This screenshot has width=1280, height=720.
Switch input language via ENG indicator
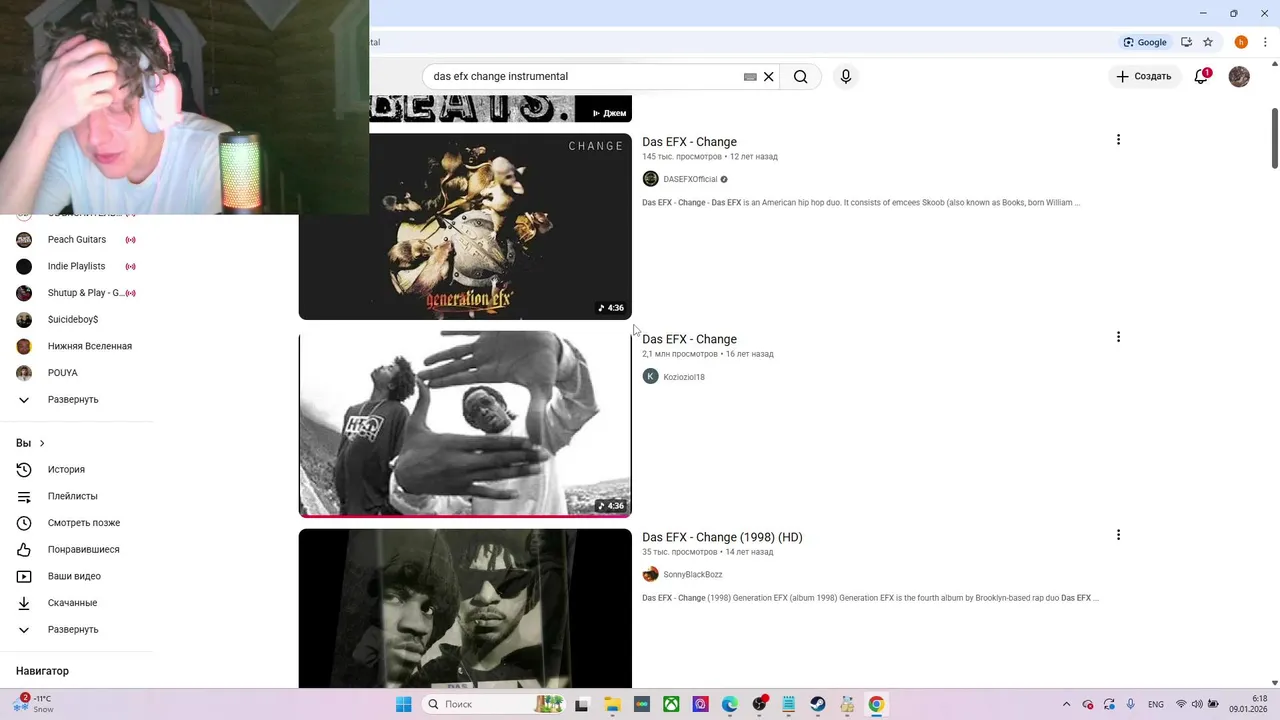1156,704
